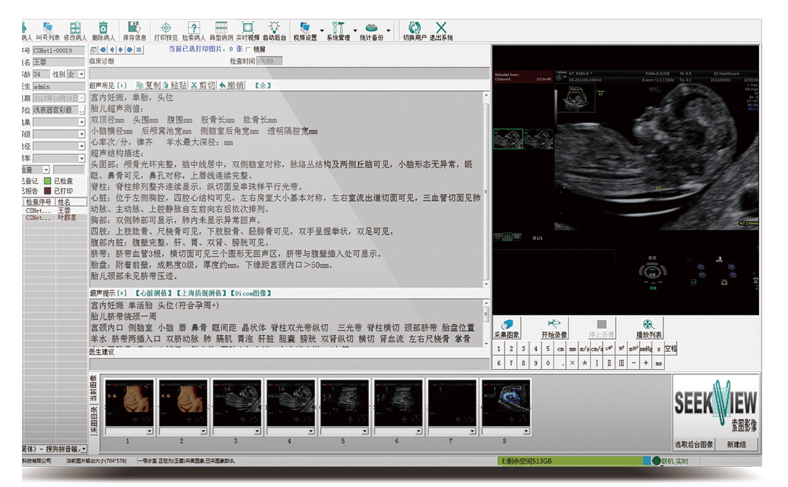
Task: Expand 超声所见 with [+] button
Action: coord(122,85)
